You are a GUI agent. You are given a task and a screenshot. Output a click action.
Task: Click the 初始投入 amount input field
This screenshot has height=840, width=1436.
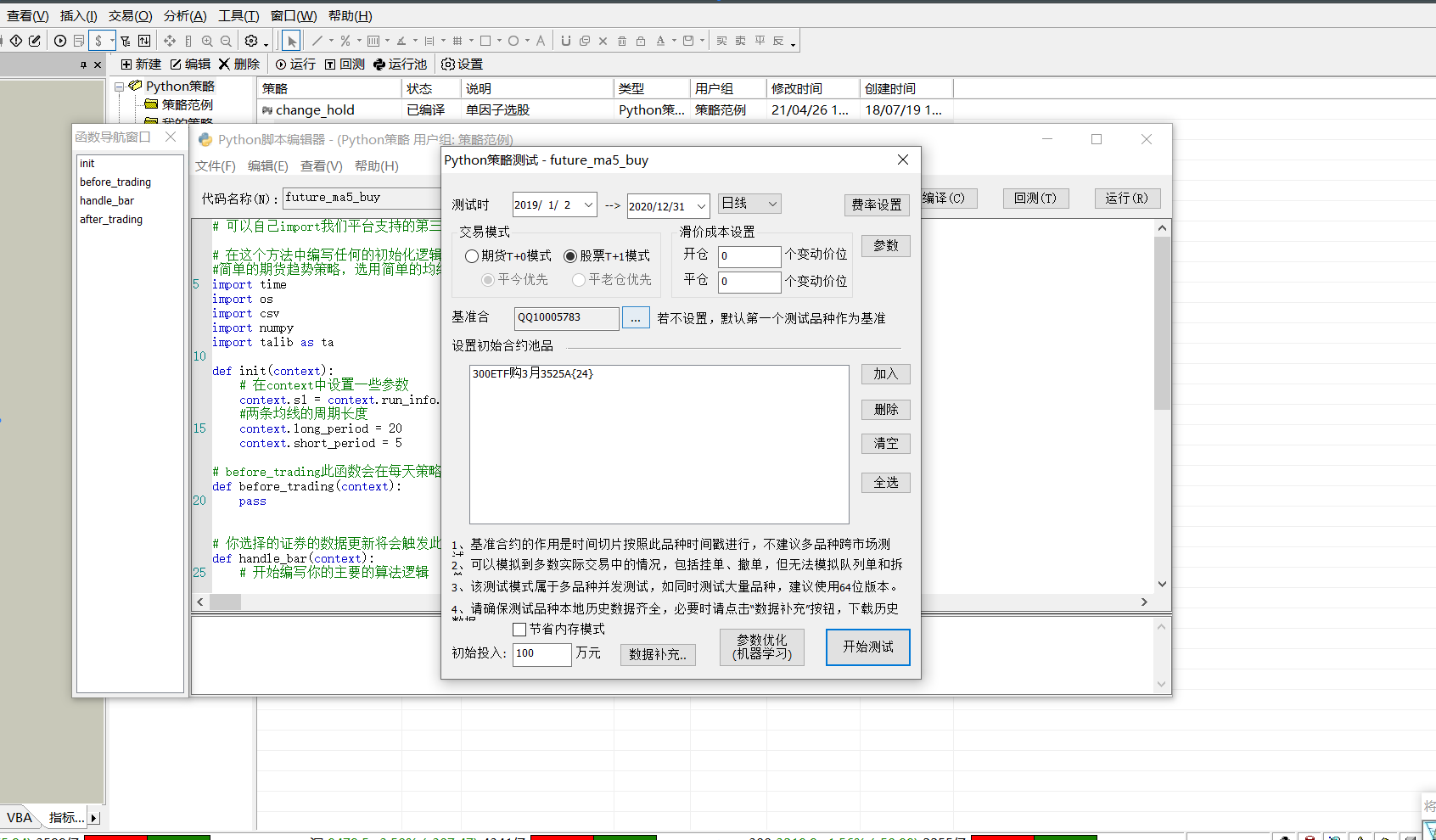[x=542, y=654]
